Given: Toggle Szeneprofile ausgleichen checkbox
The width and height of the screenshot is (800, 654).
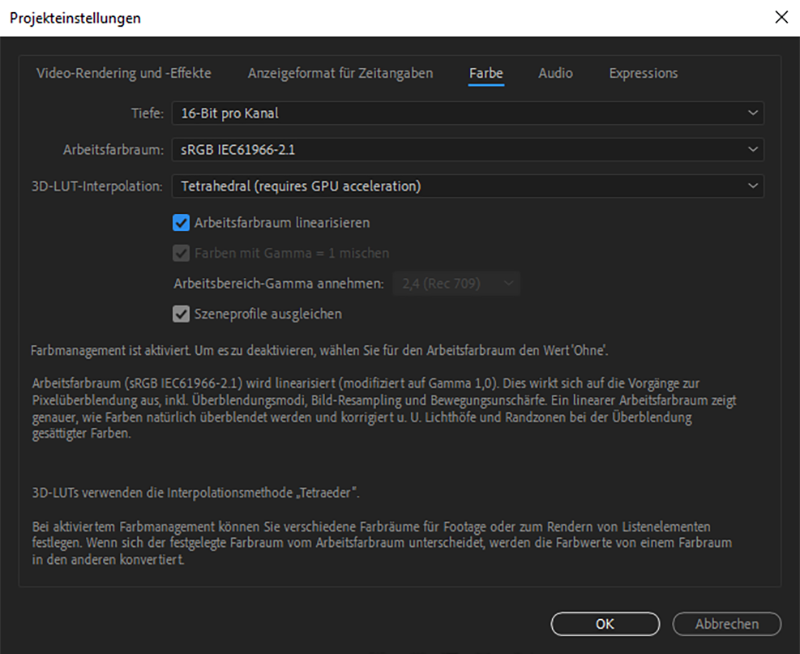Looking at the screenshot, I should click(181, 314).
